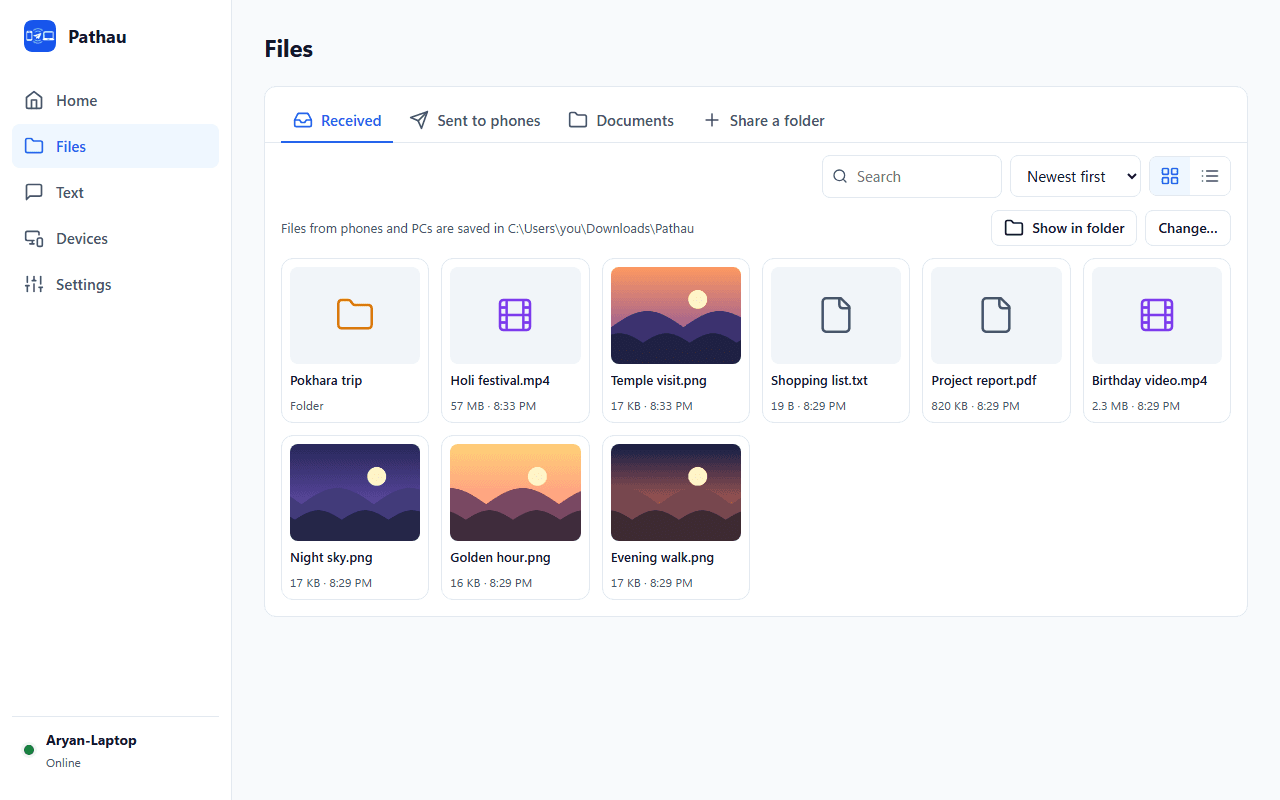Click the Aryan-Laptop device name

(91, 740)
